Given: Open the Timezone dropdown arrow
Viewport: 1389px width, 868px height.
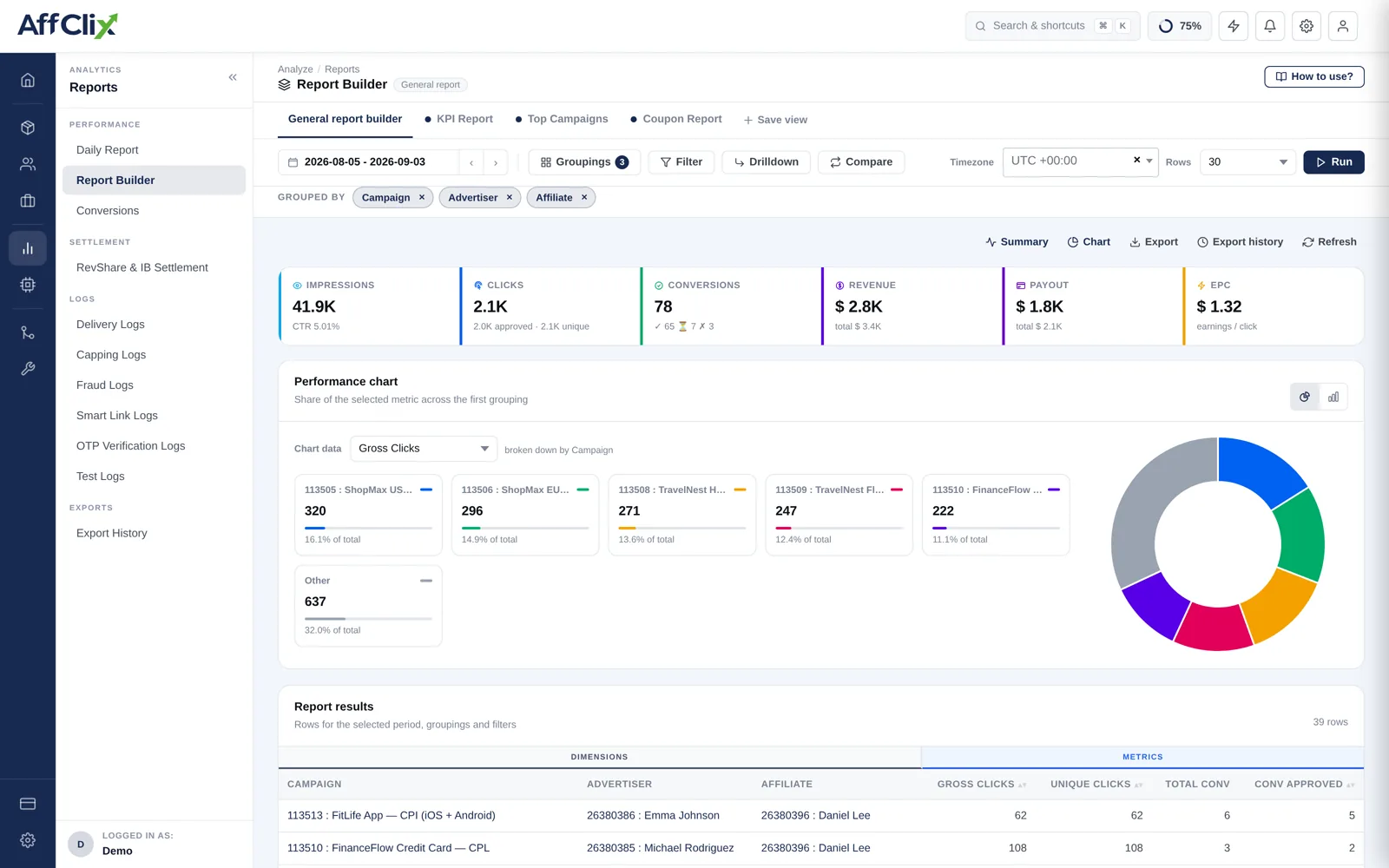Looking at the screenshot, I should tap(1149, 161).
